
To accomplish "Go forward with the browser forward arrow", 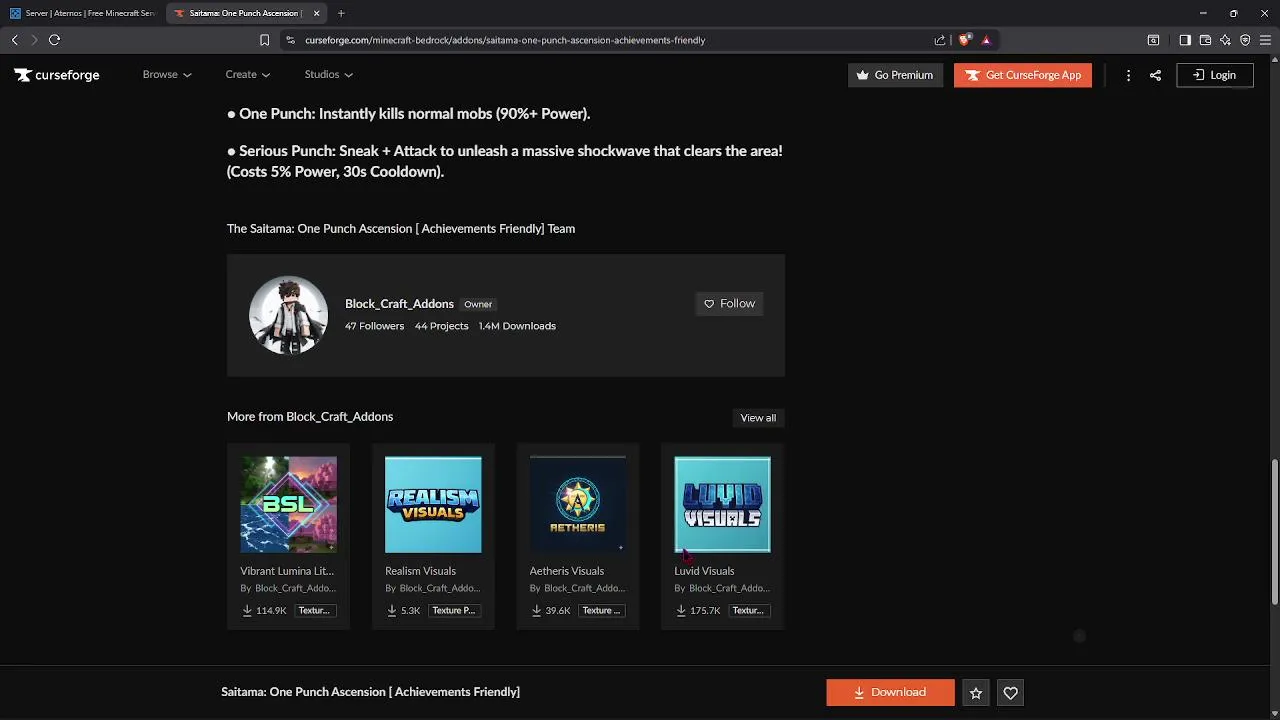I will click(34, 40).
